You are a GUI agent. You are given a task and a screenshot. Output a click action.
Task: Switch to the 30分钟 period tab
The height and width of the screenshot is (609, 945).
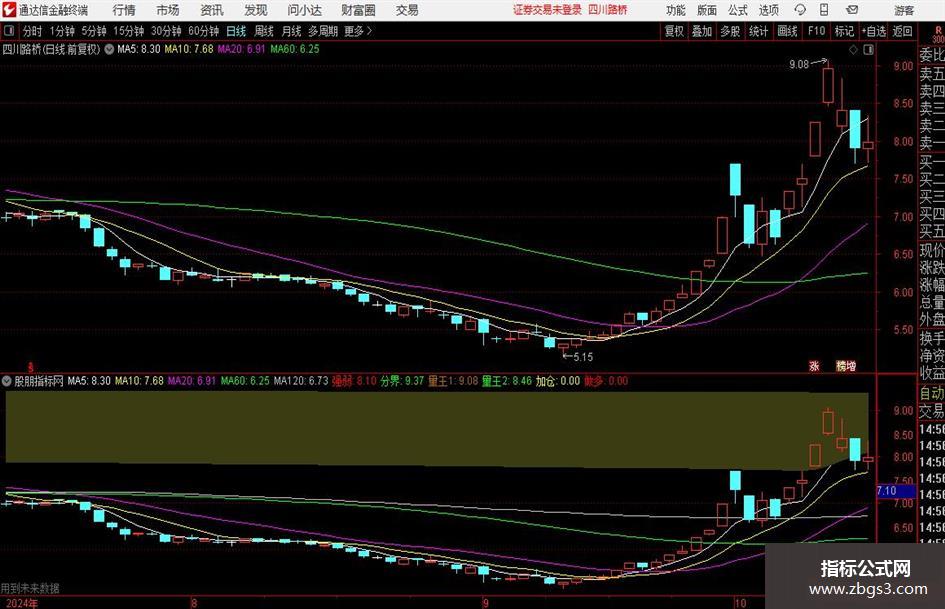[166, 31]
